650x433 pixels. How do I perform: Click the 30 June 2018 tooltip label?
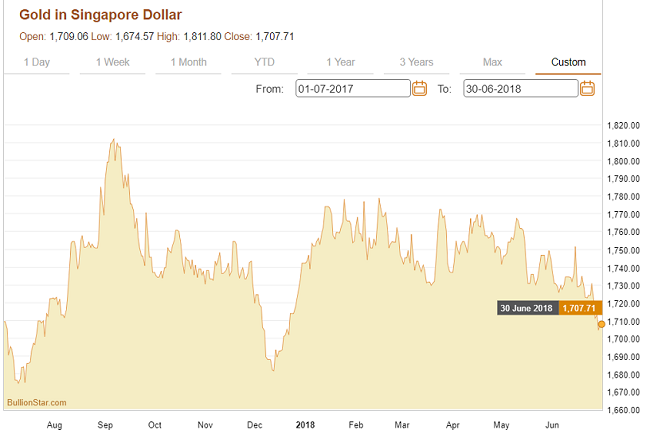click(528, 308)
